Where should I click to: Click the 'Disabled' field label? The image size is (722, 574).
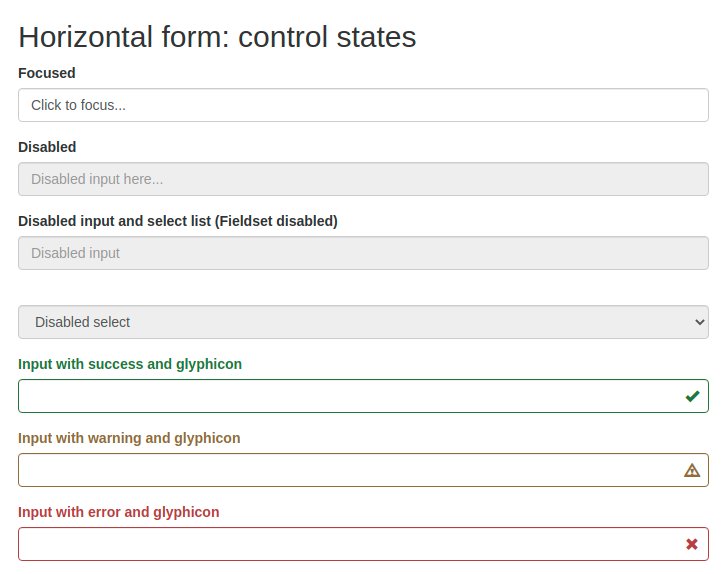point(47,147)
